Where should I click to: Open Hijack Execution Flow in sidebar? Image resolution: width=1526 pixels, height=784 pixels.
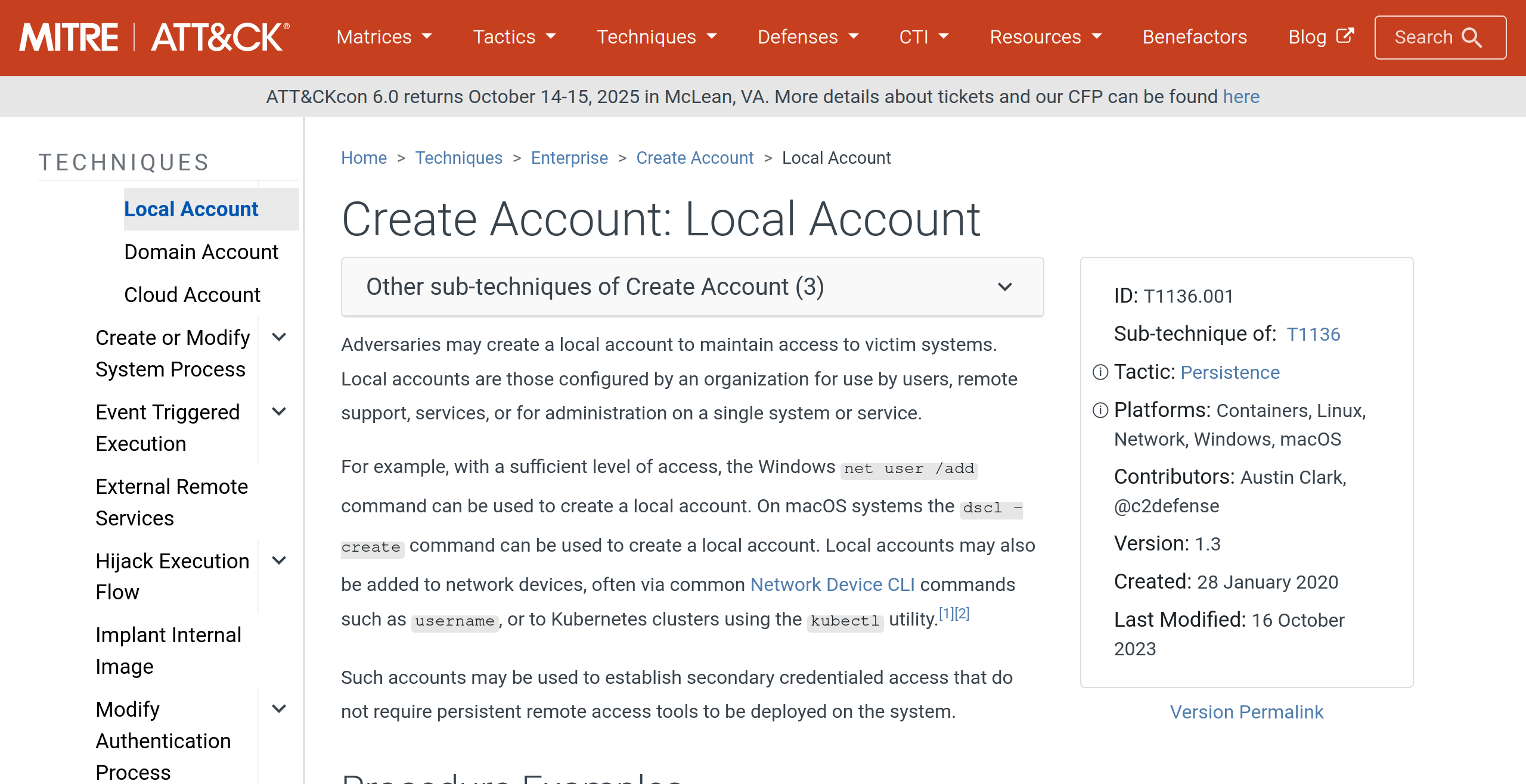coord(172,576)
